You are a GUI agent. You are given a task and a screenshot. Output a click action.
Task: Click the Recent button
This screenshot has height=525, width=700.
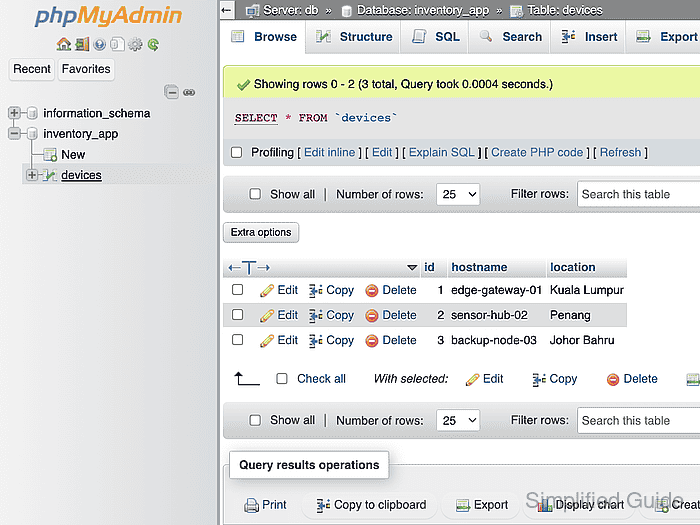(32, 69)
